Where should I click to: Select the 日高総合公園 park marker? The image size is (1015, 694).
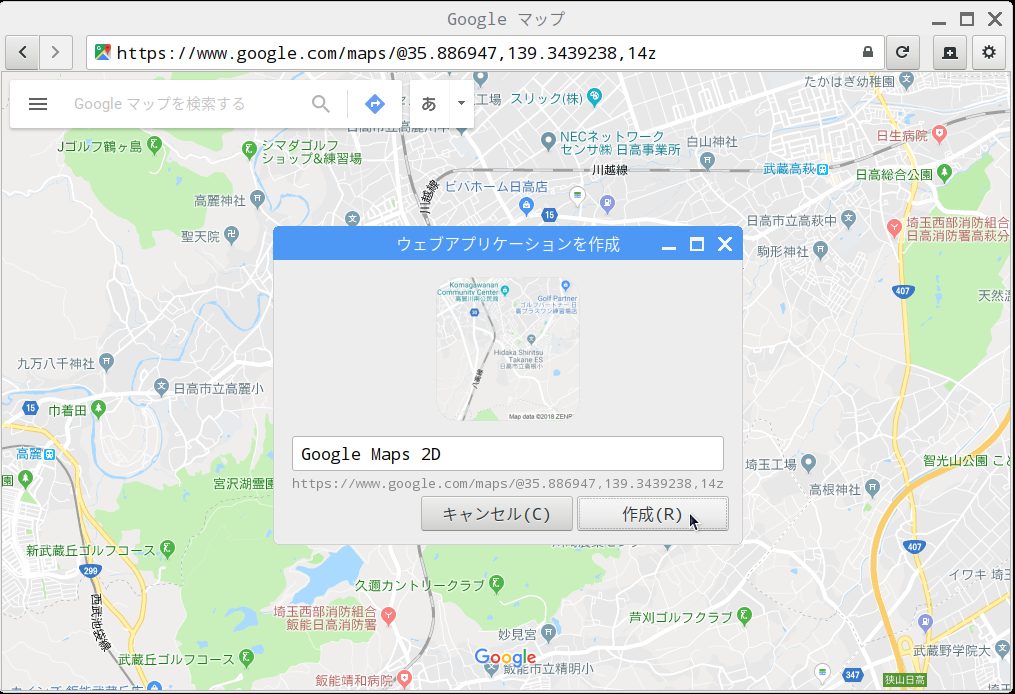pyautogui.click(x=944, y=173)
